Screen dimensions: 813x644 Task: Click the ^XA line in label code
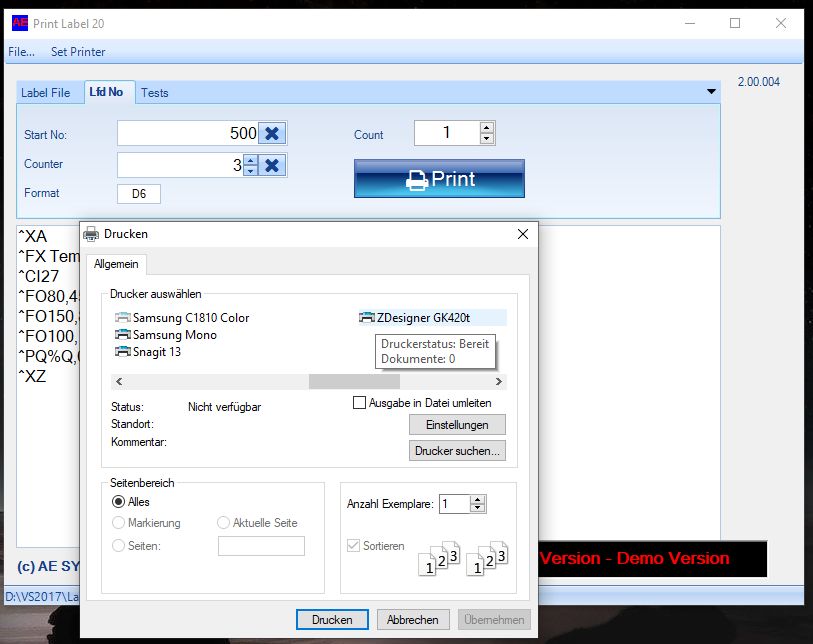point(33,236)
